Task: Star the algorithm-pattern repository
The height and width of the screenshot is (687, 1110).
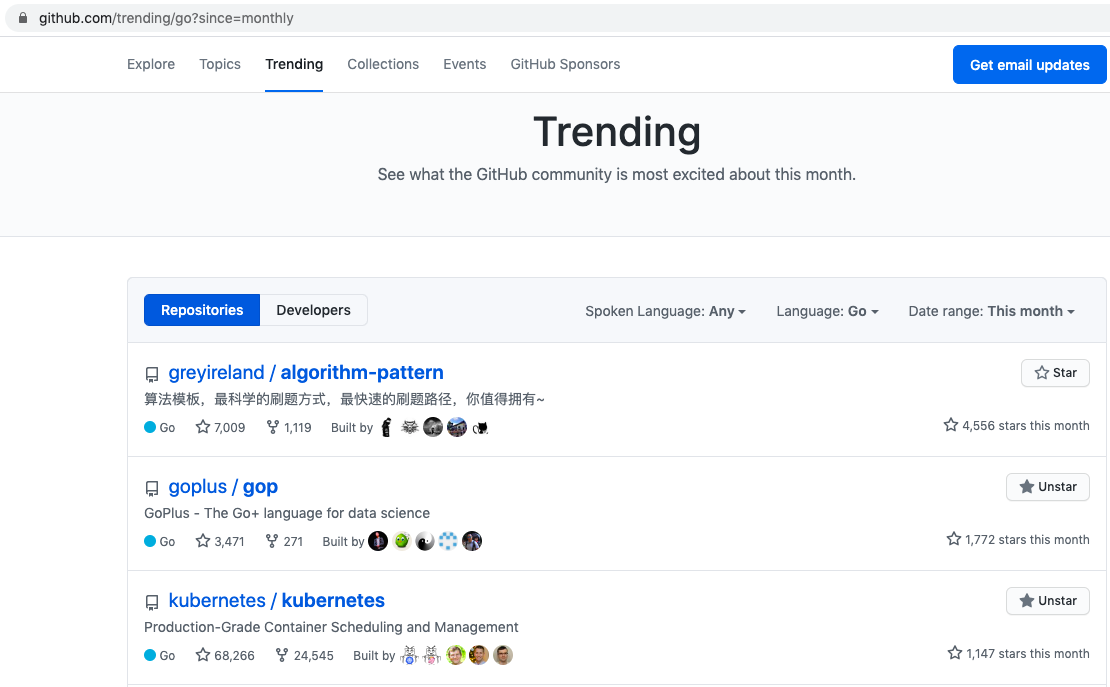Action: coord(1055,373)
